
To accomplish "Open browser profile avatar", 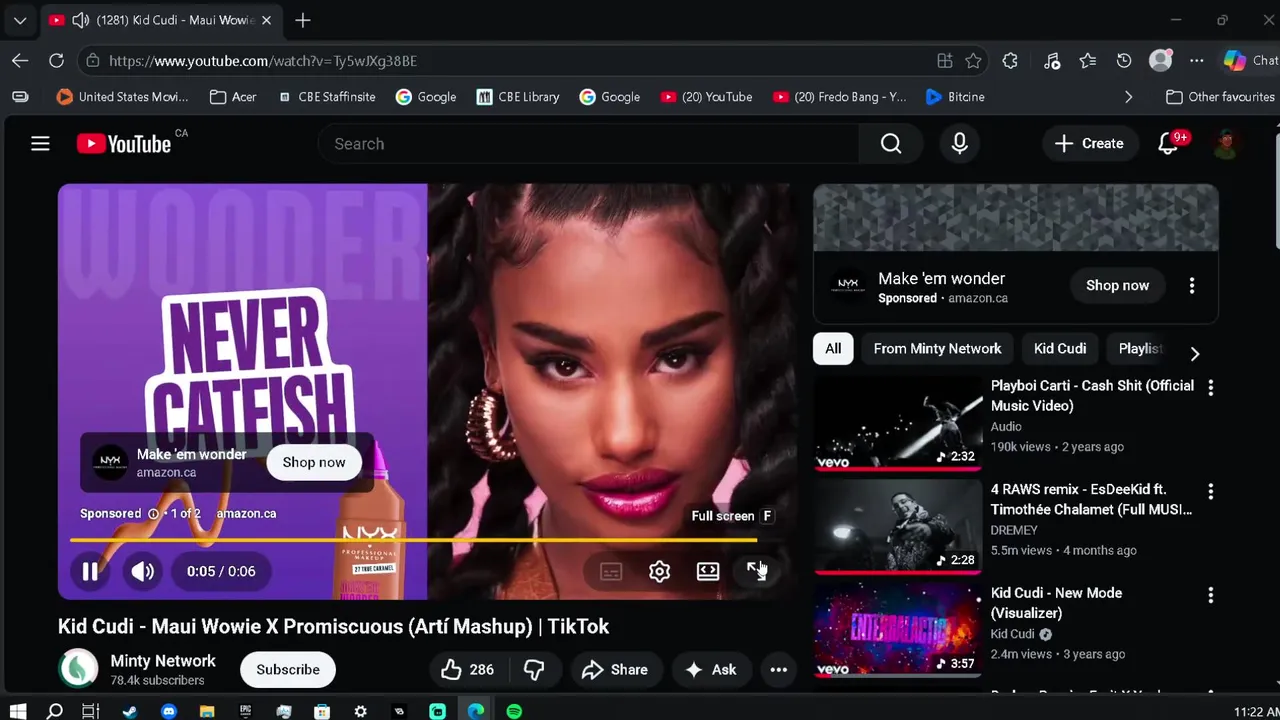I will pos(1160,61).
